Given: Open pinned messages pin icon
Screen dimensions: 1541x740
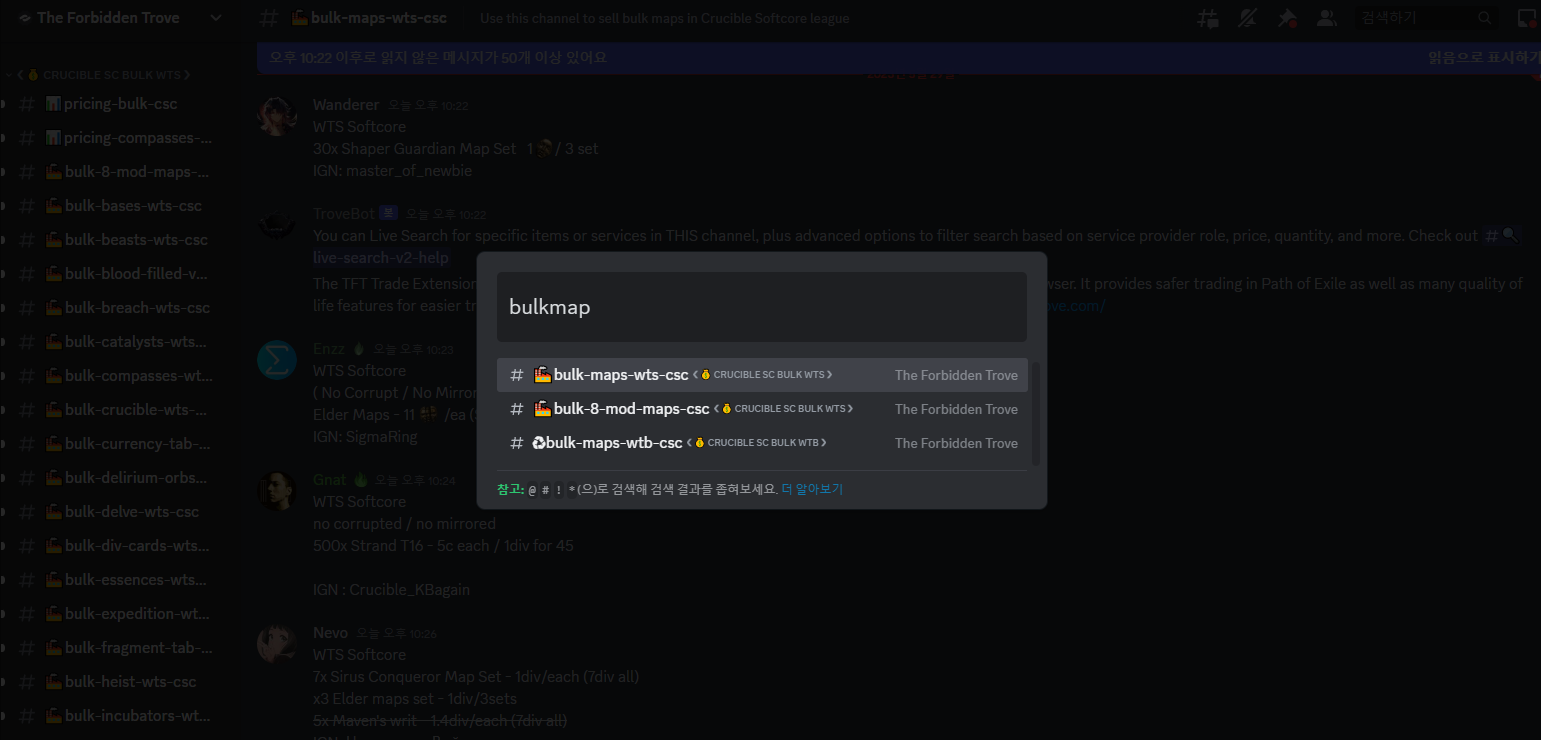Looking at the screenshot, I should tap(1287, 18).
